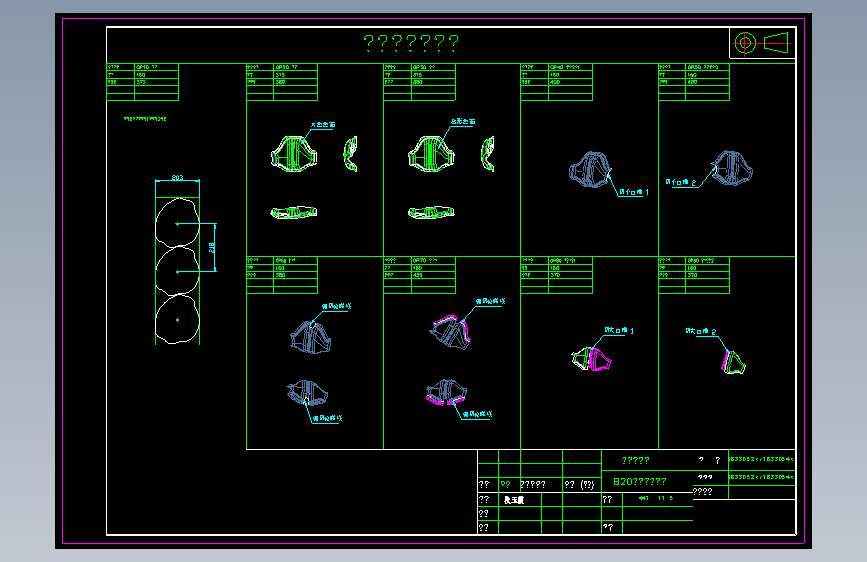Click the green "?????" name field in the title block
Screen dimensions: 867x562
coord(635,460)
